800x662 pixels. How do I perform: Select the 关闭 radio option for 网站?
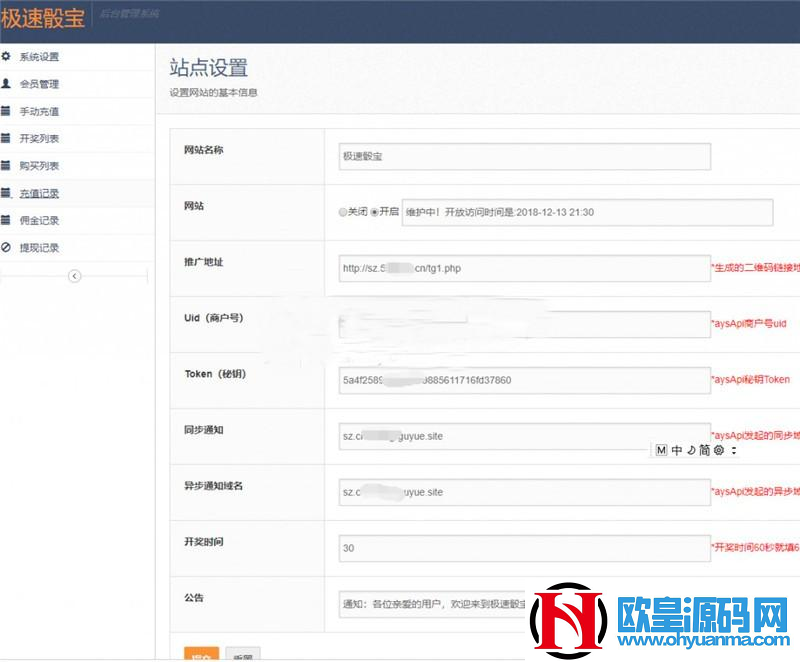click(x=343, y=212)
